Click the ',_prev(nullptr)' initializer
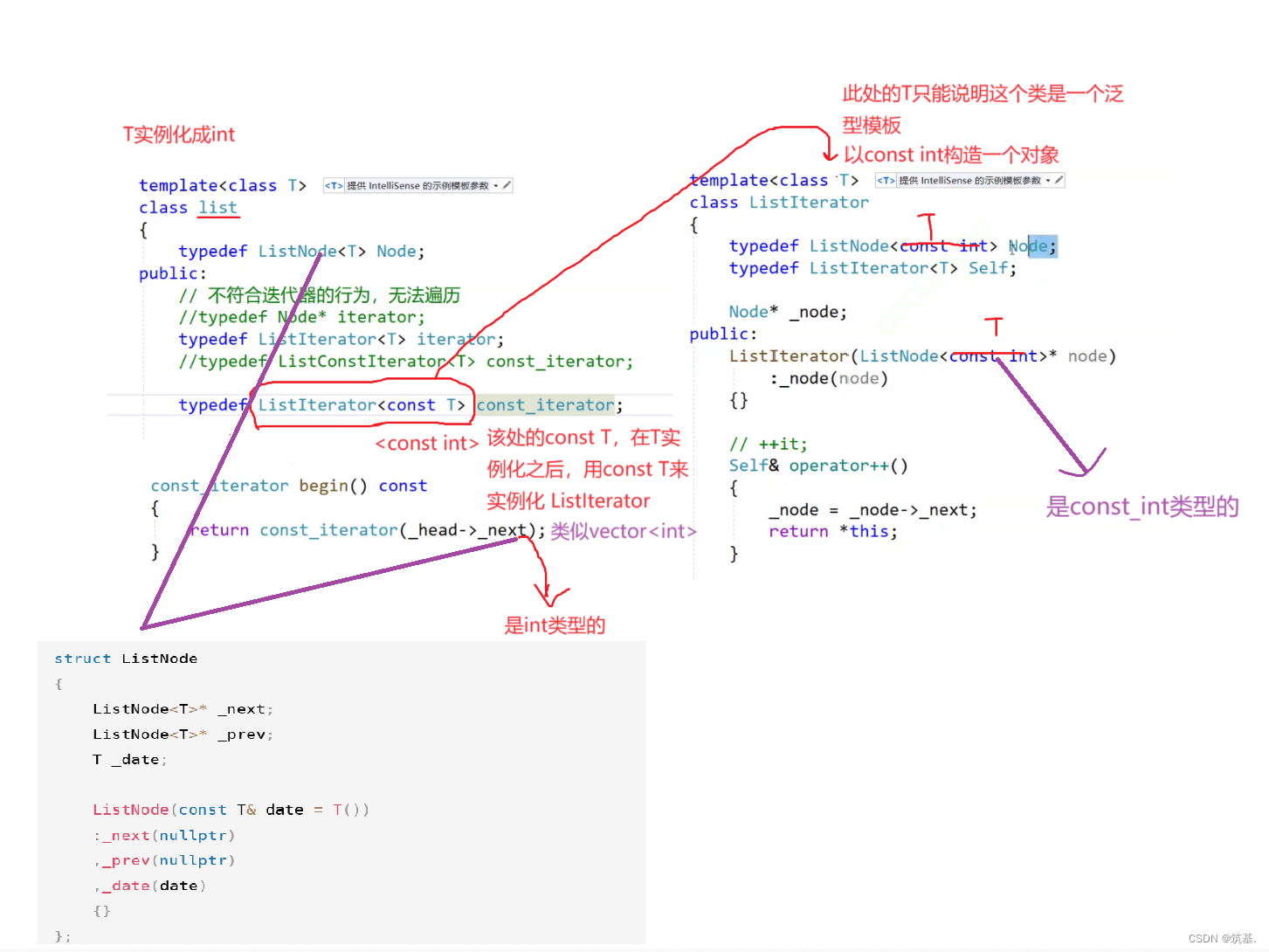 tap(163, 860)
